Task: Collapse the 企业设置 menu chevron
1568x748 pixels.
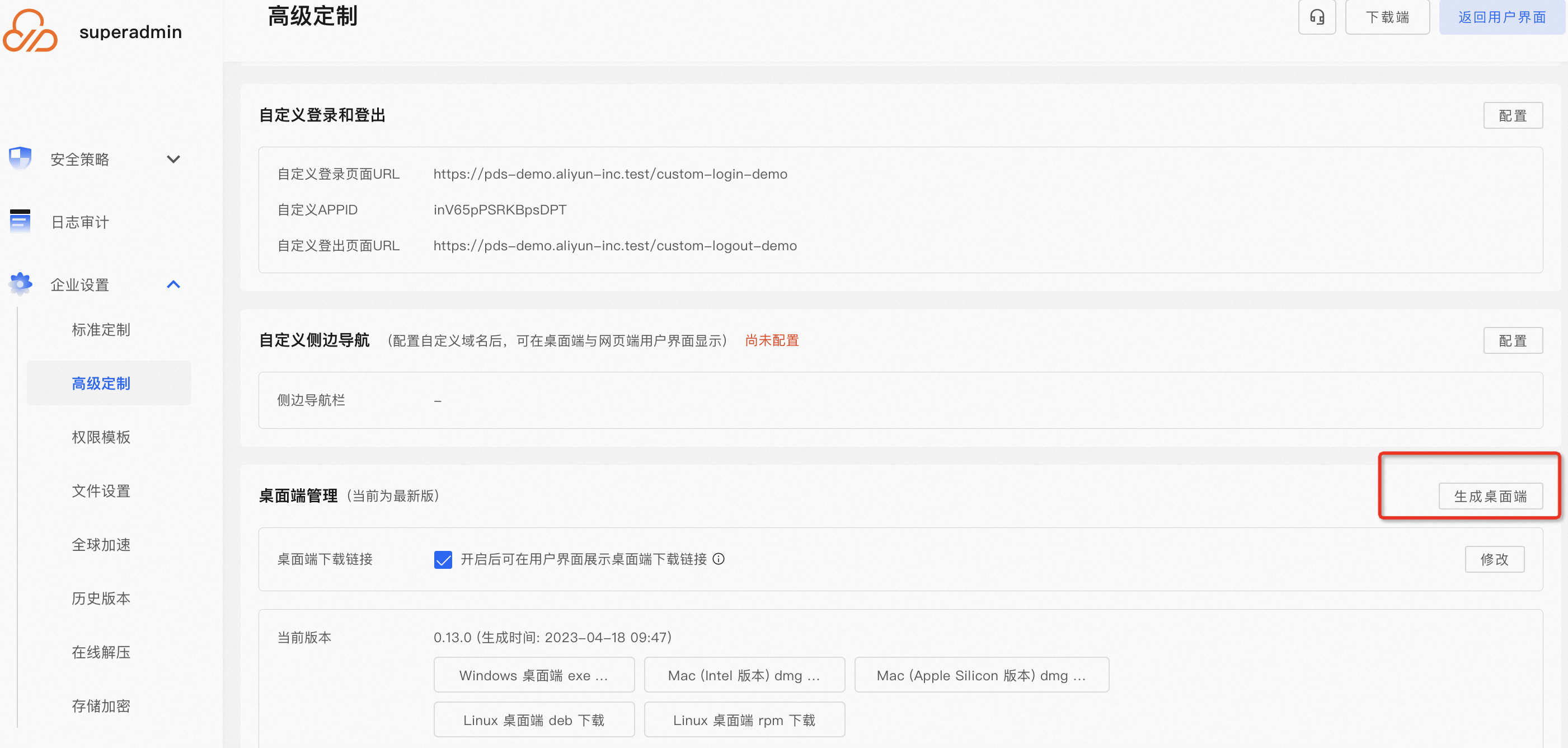Action: 173,284
